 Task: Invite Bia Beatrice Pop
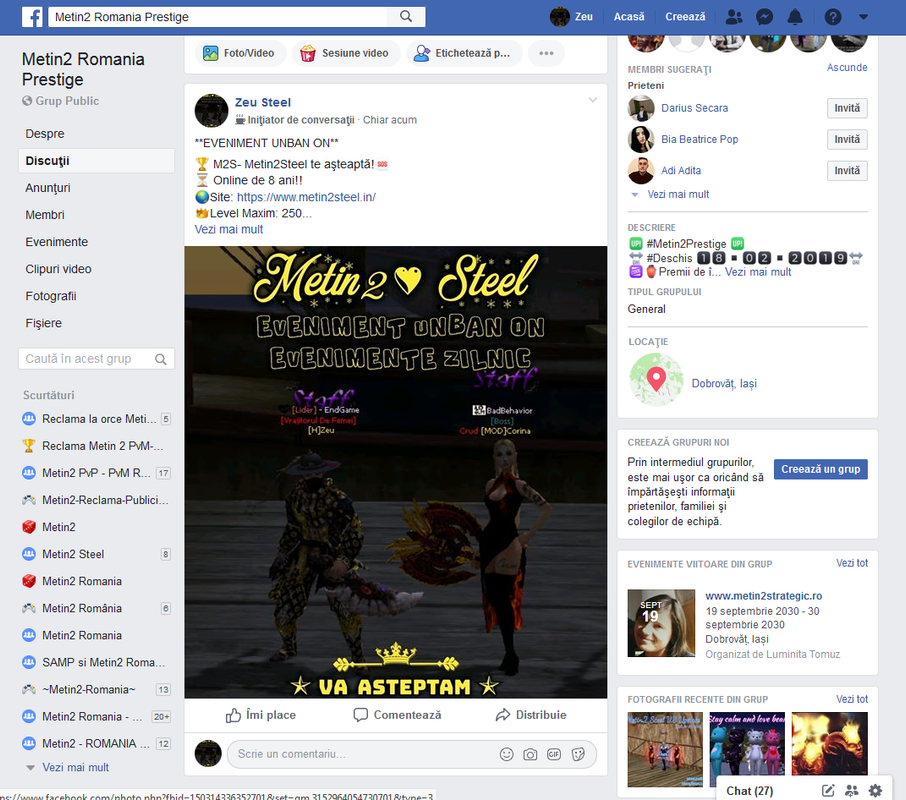click(x=847, y=139)
